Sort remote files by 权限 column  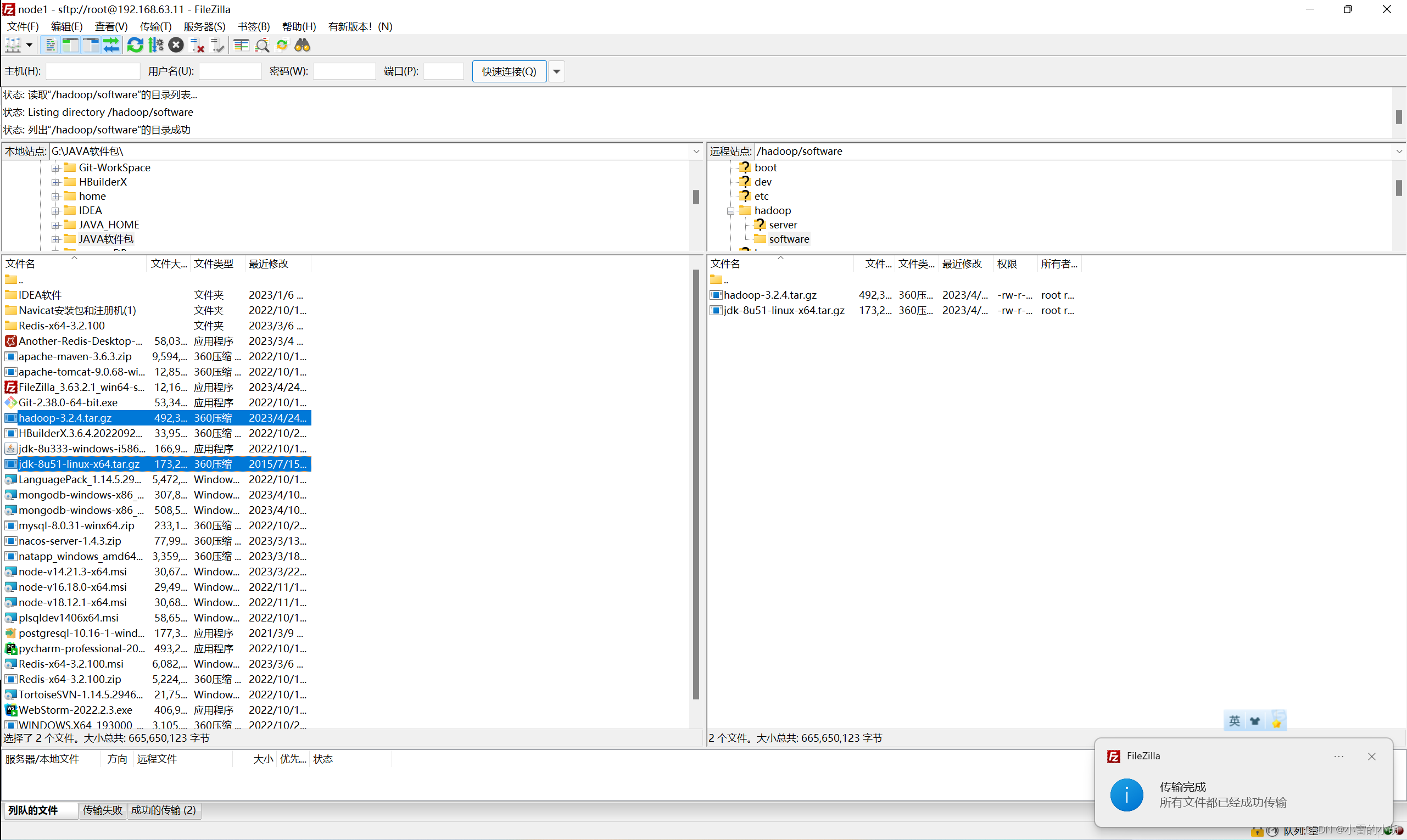pos(1016,264)
